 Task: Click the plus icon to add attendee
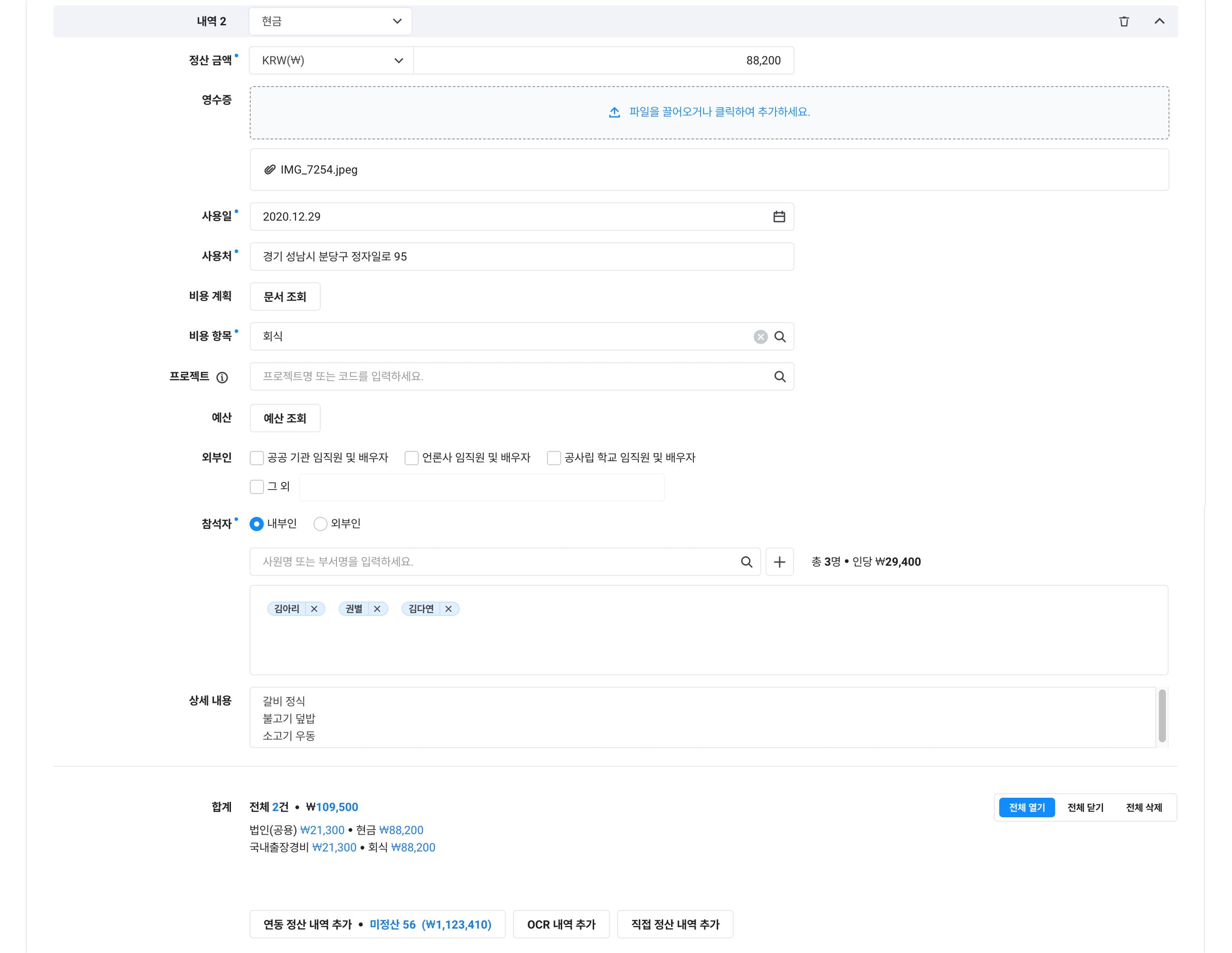pyautogui.click(x=780, y=562)
